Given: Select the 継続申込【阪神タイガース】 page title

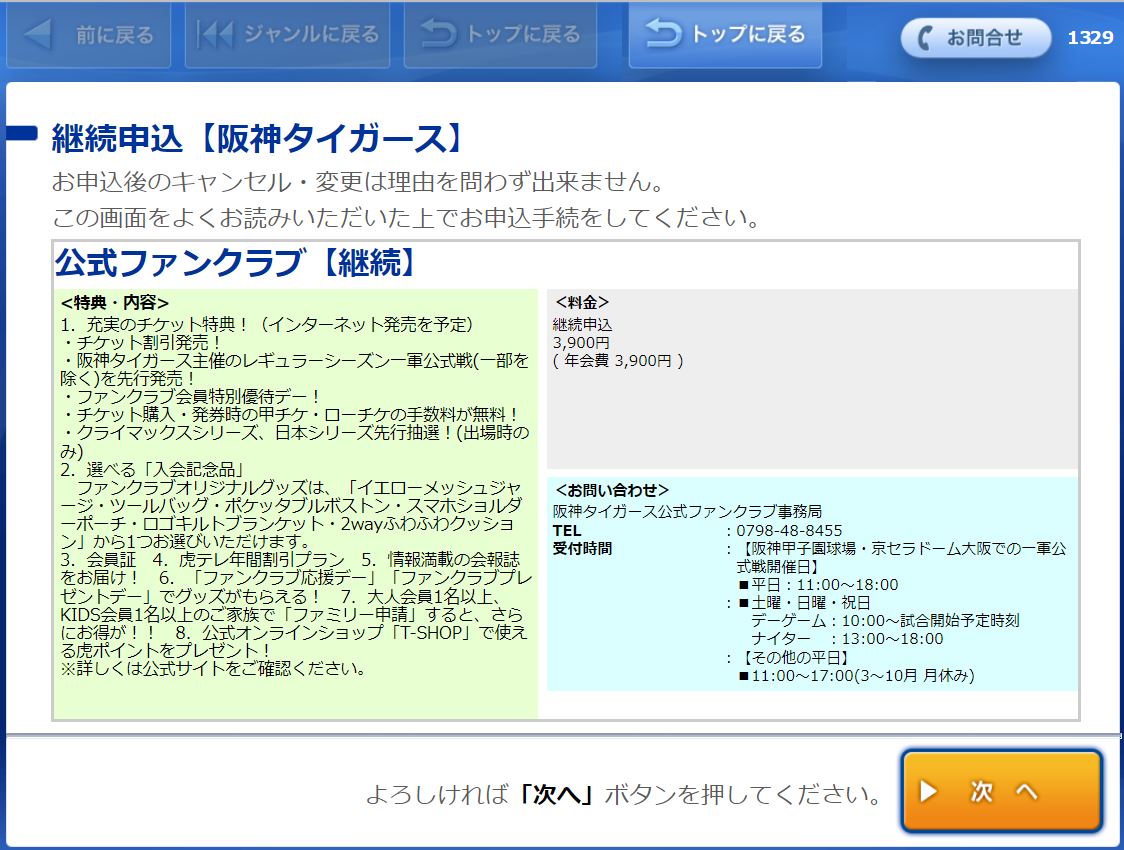Looking at the screenshot, I should 259,138.
